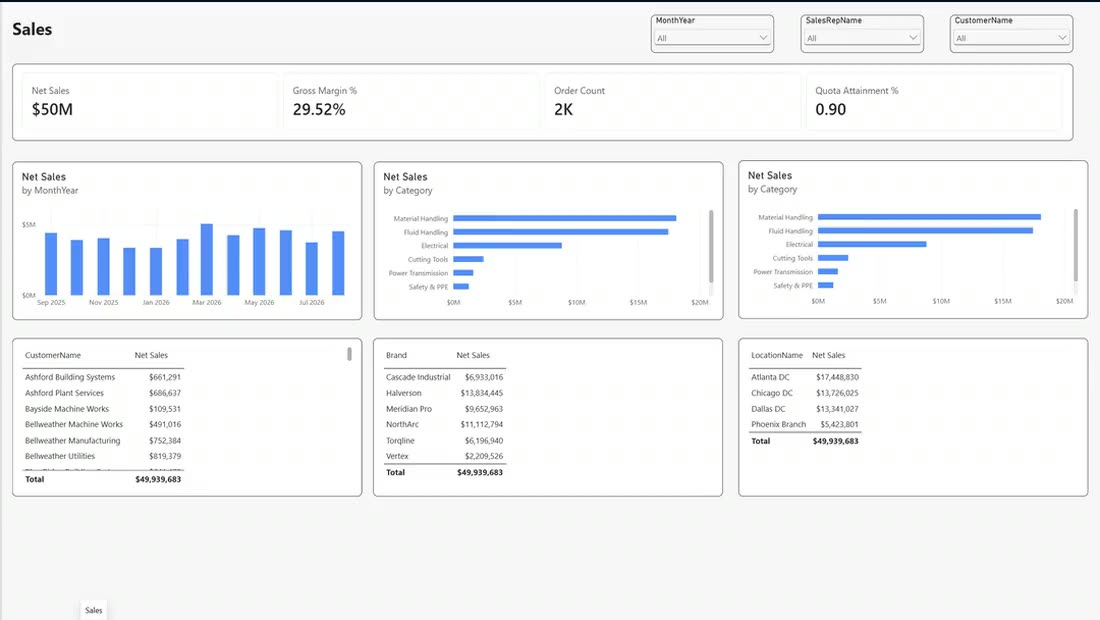Select the Halverson brand row
Viewport: 1100px width, 620px height.
coord(444,393)
